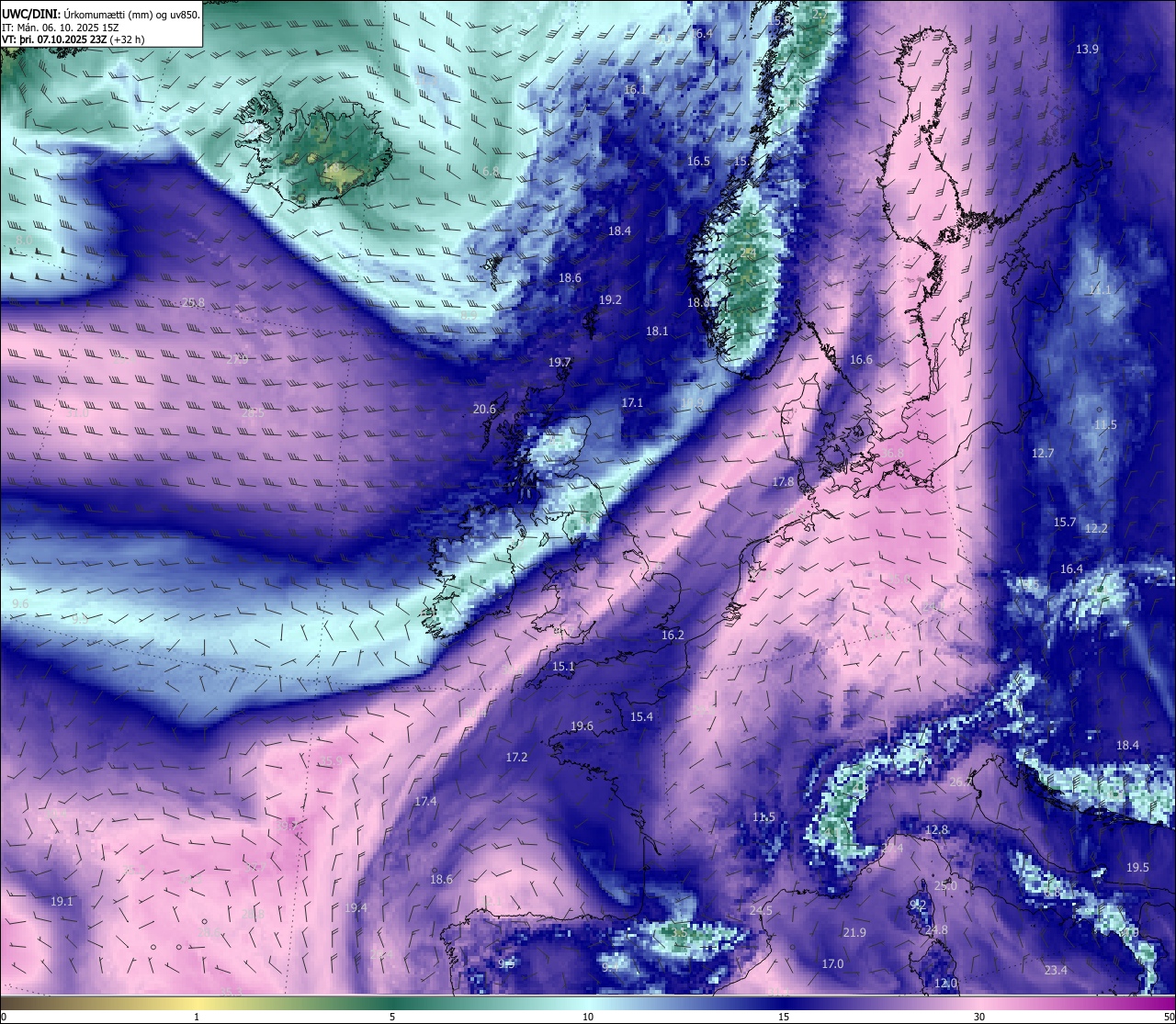Viewport: 1176px width, 1024px height.
Task: Click the 16.1 value on the map
Action: (x=635, y=90)
